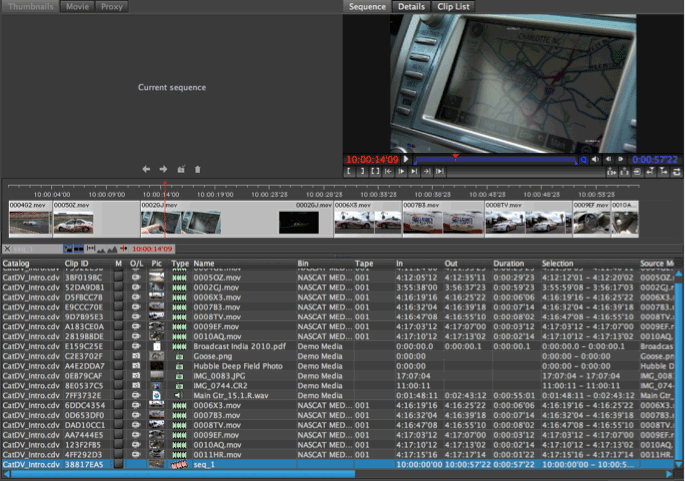This screenshot has width=685, height=482.
Task: Toggle the M checkbox for seq_1 row
Action: (118, 464)
